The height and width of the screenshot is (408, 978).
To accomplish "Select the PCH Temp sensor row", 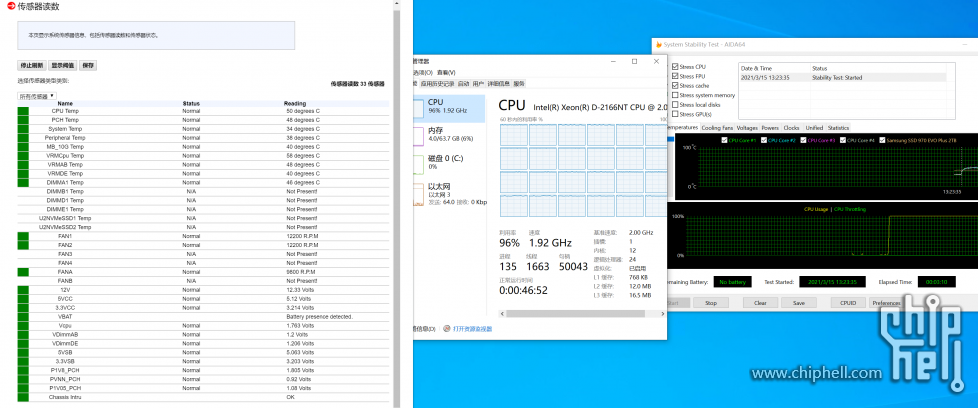I will click(x=203, y=120).
